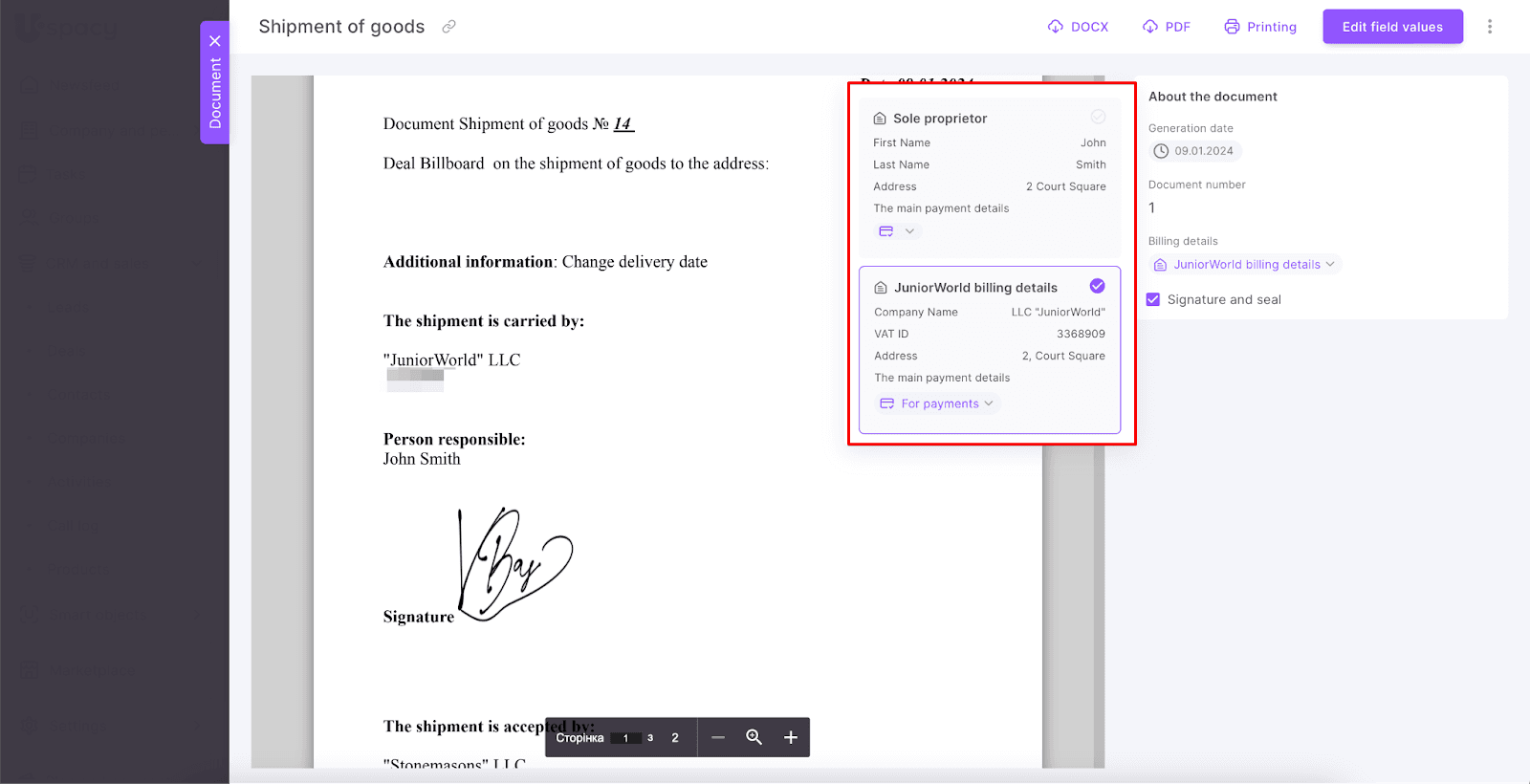Click the 09.01.2024 generation date chip
The width and height of the screenshot is (1530, 784).
coord(1194,151)
